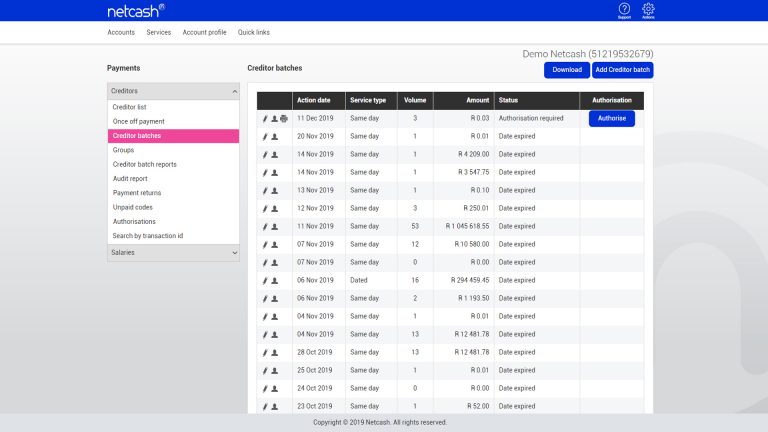
Task: Select Creditor batches in sidebar
Action: pos(173,136)
